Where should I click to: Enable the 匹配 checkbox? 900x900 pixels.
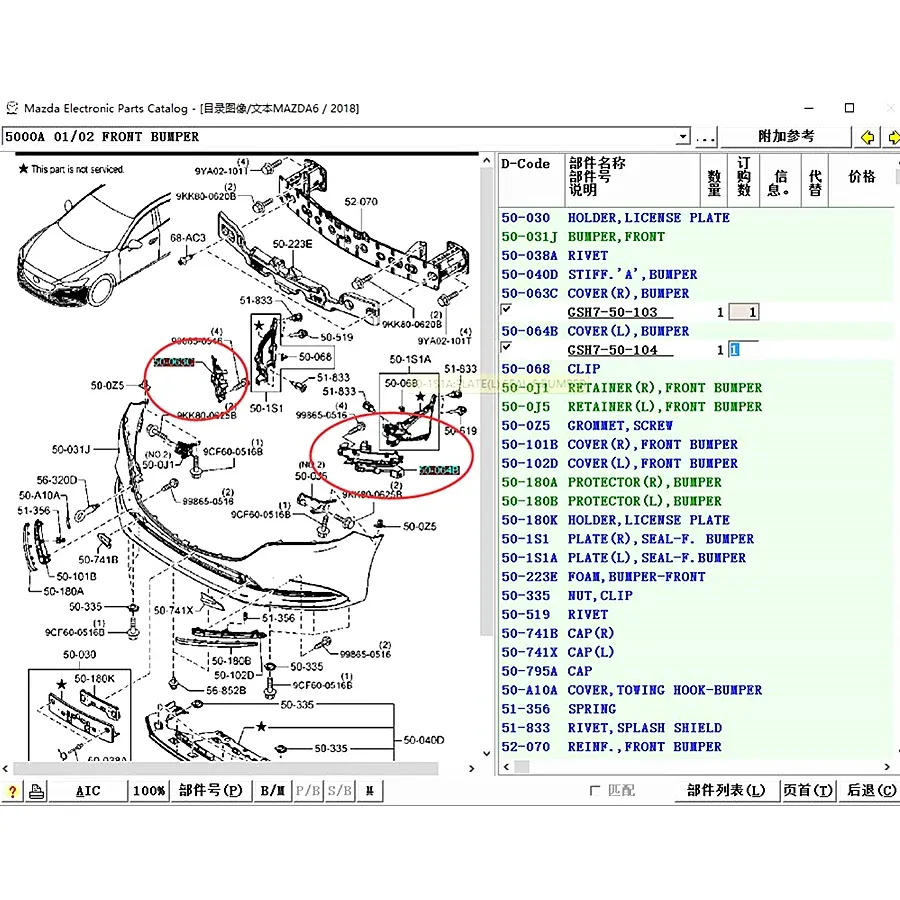pos(596,790)
